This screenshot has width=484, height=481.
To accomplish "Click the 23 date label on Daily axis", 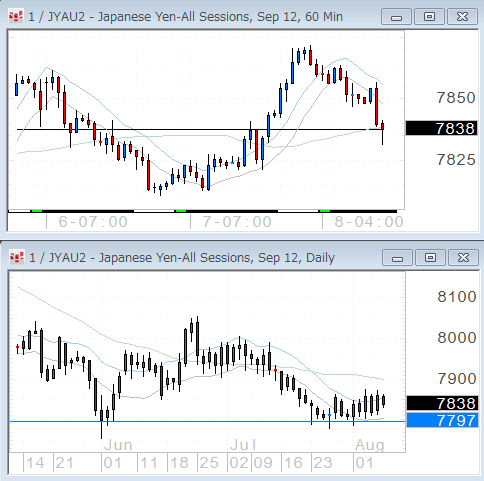I will coord(323,463).
